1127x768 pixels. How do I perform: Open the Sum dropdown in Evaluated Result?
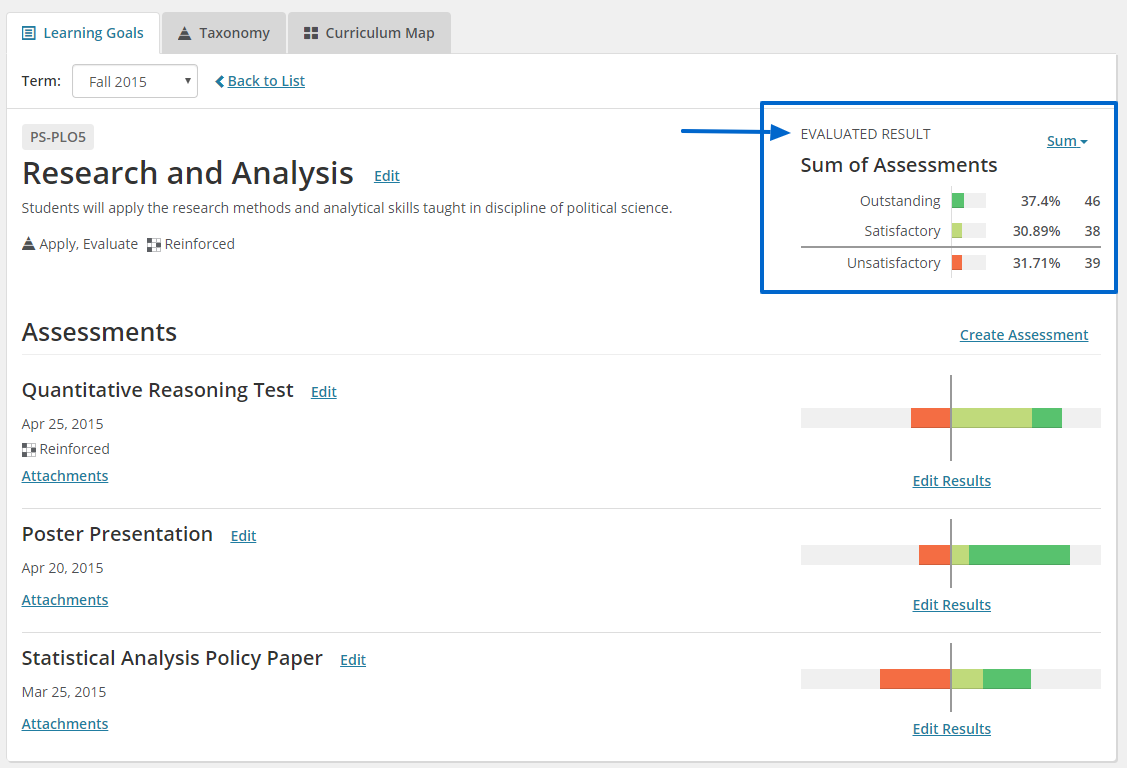[1067, 141]
